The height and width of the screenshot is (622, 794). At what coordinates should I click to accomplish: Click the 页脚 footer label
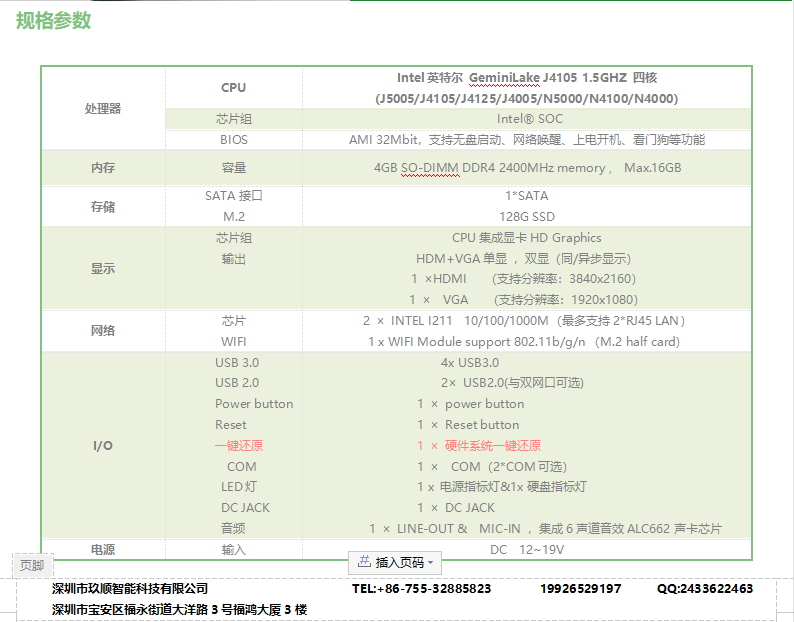[x=32, y=565]
